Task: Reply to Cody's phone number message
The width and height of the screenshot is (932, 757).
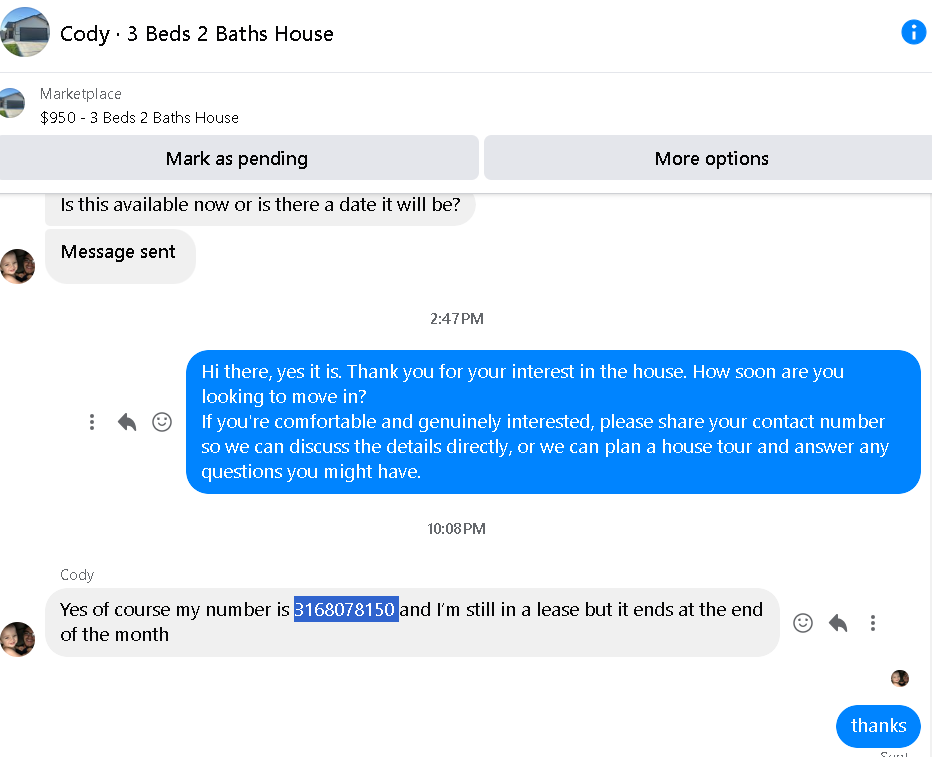Action: (x=838, y=623)
